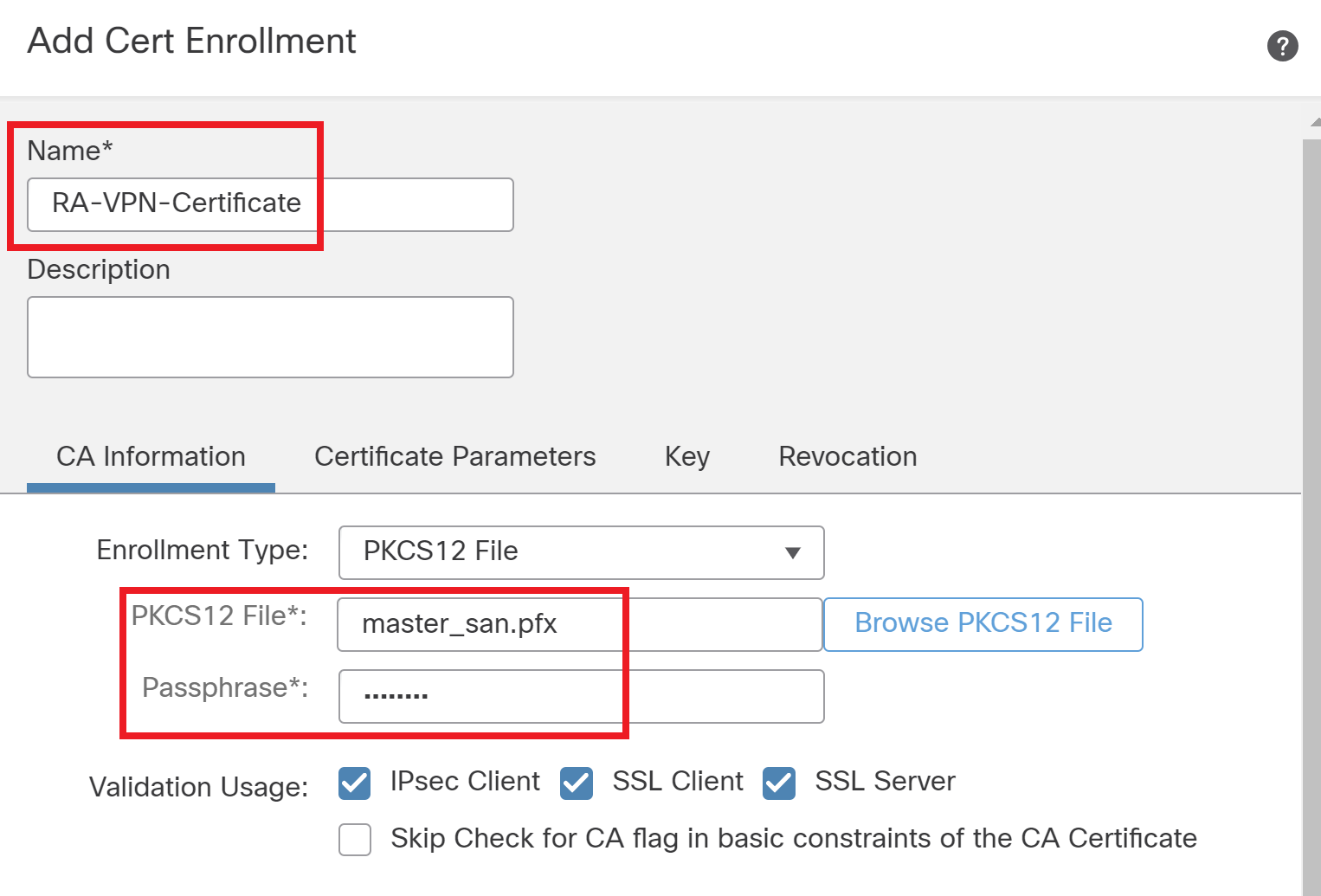This screenshot has height=896, width=1321.
Task: Click into the empty Description text box
Action: click(x=270, y=337)
